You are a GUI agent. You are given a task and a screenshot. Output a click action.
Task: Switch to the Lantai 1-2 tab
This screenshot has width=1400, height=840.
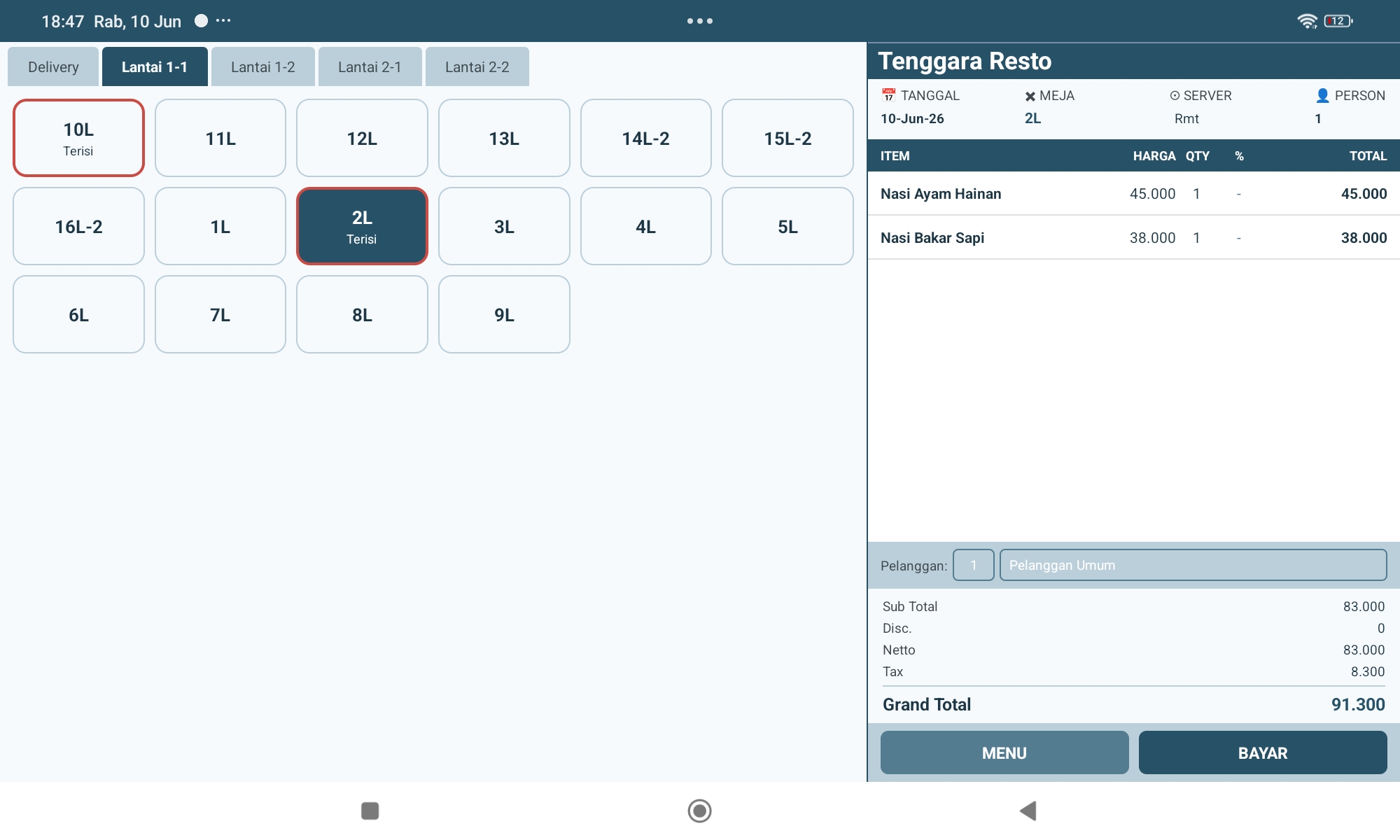[263, 66]
